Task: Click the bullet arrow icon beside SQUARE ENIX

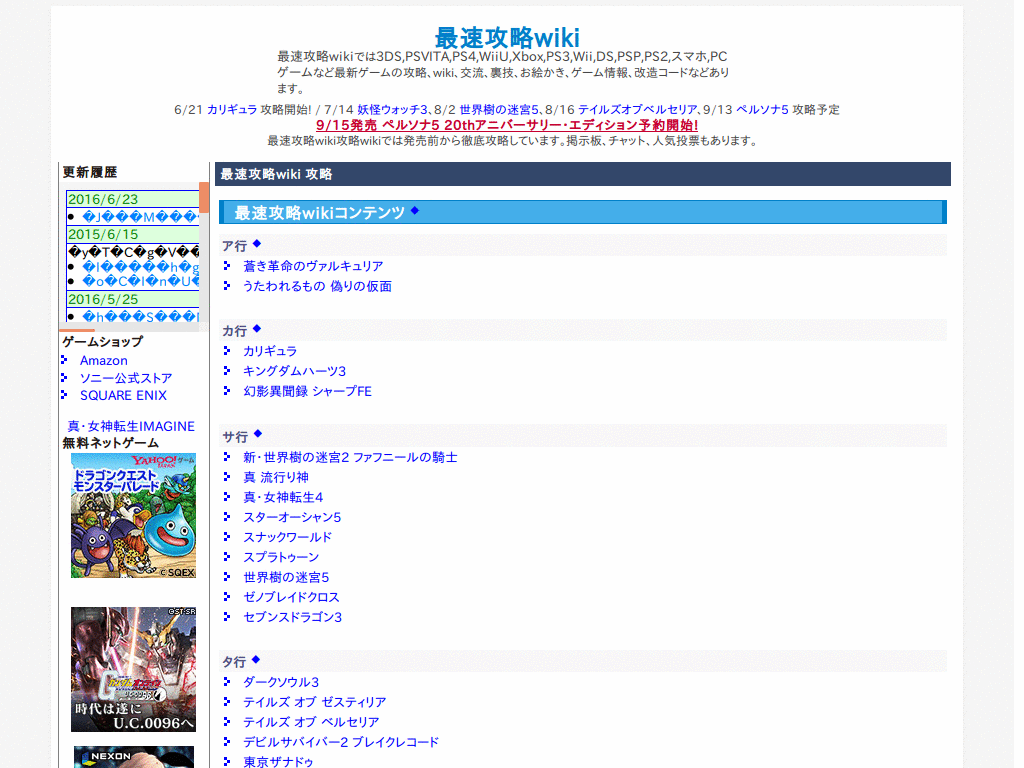Action: click(x=64, y=395)
